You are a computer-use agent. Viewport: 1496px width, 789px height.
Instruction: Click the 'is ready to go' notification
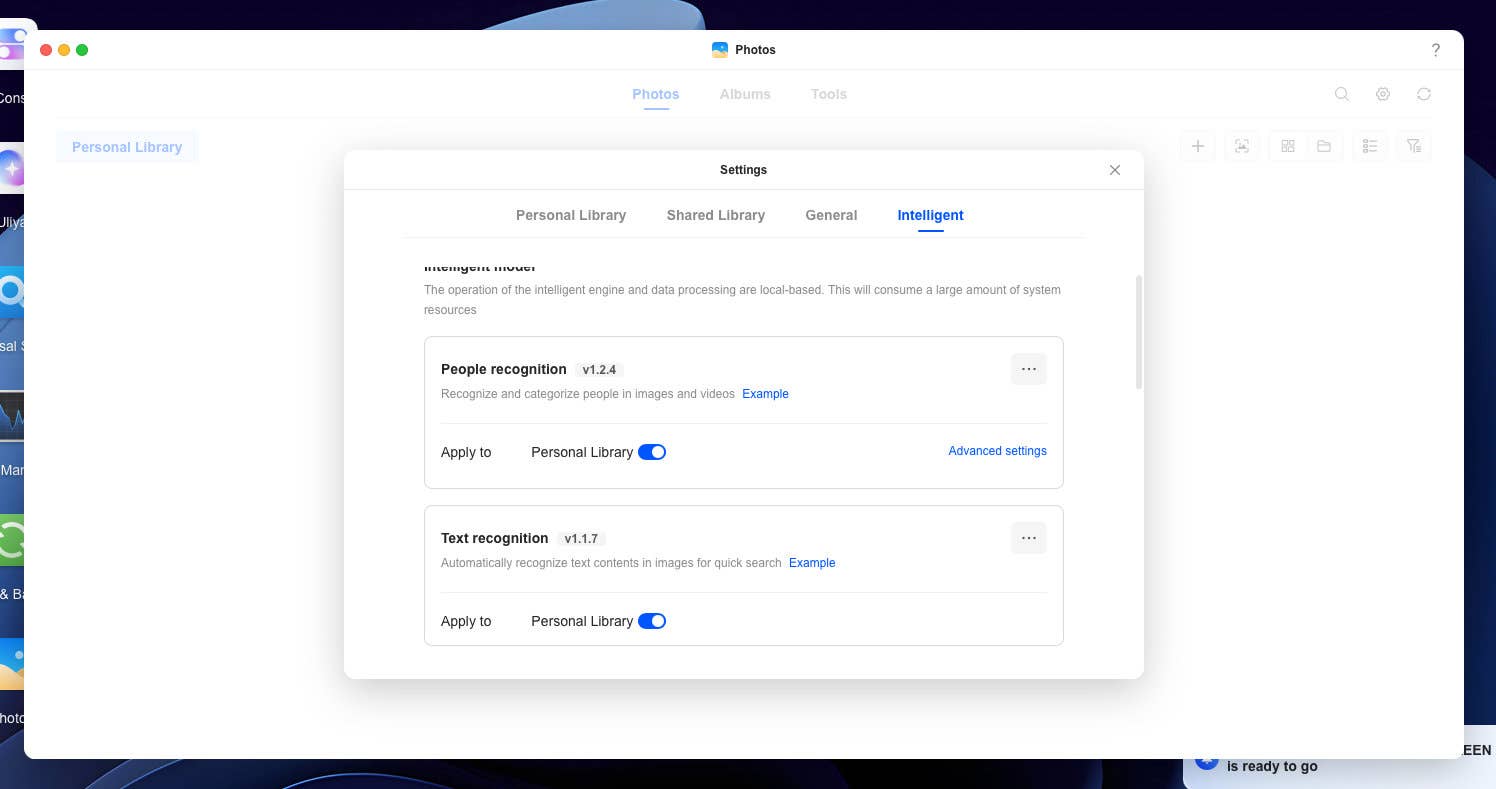[x=1340, y=758]
